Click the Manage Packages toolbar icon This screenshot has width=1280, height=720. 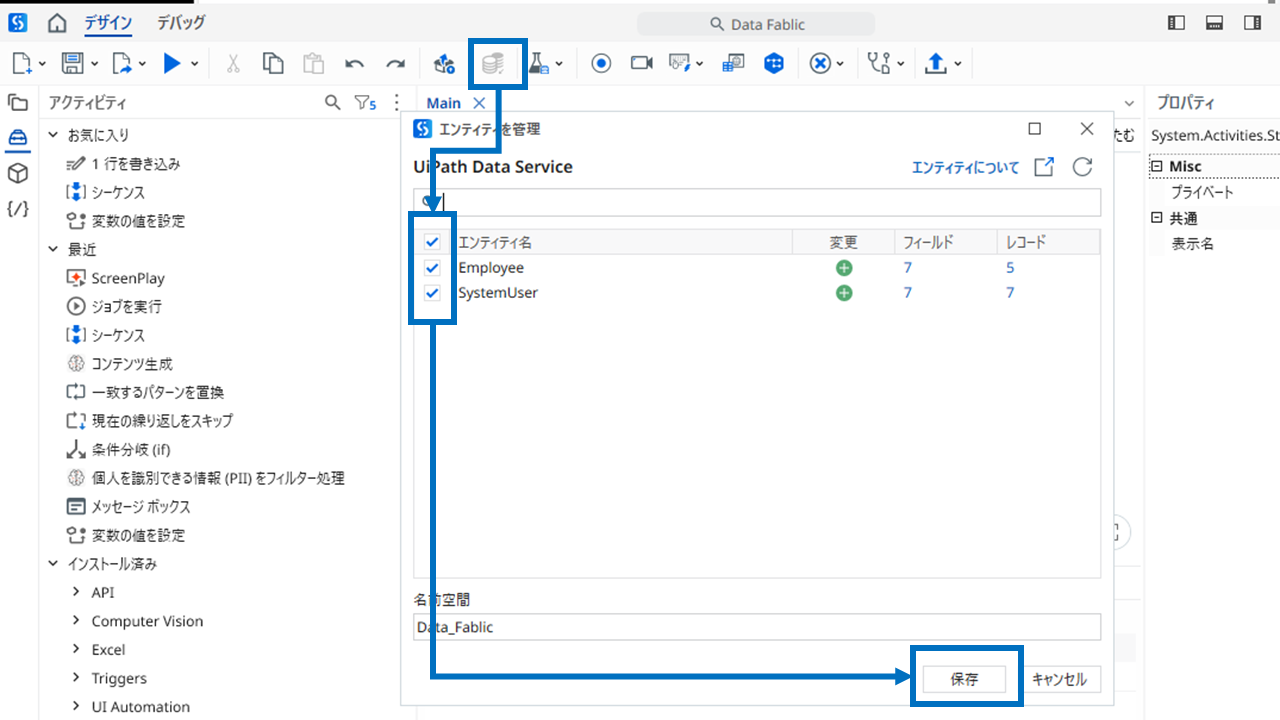click(x=444, y=64)
